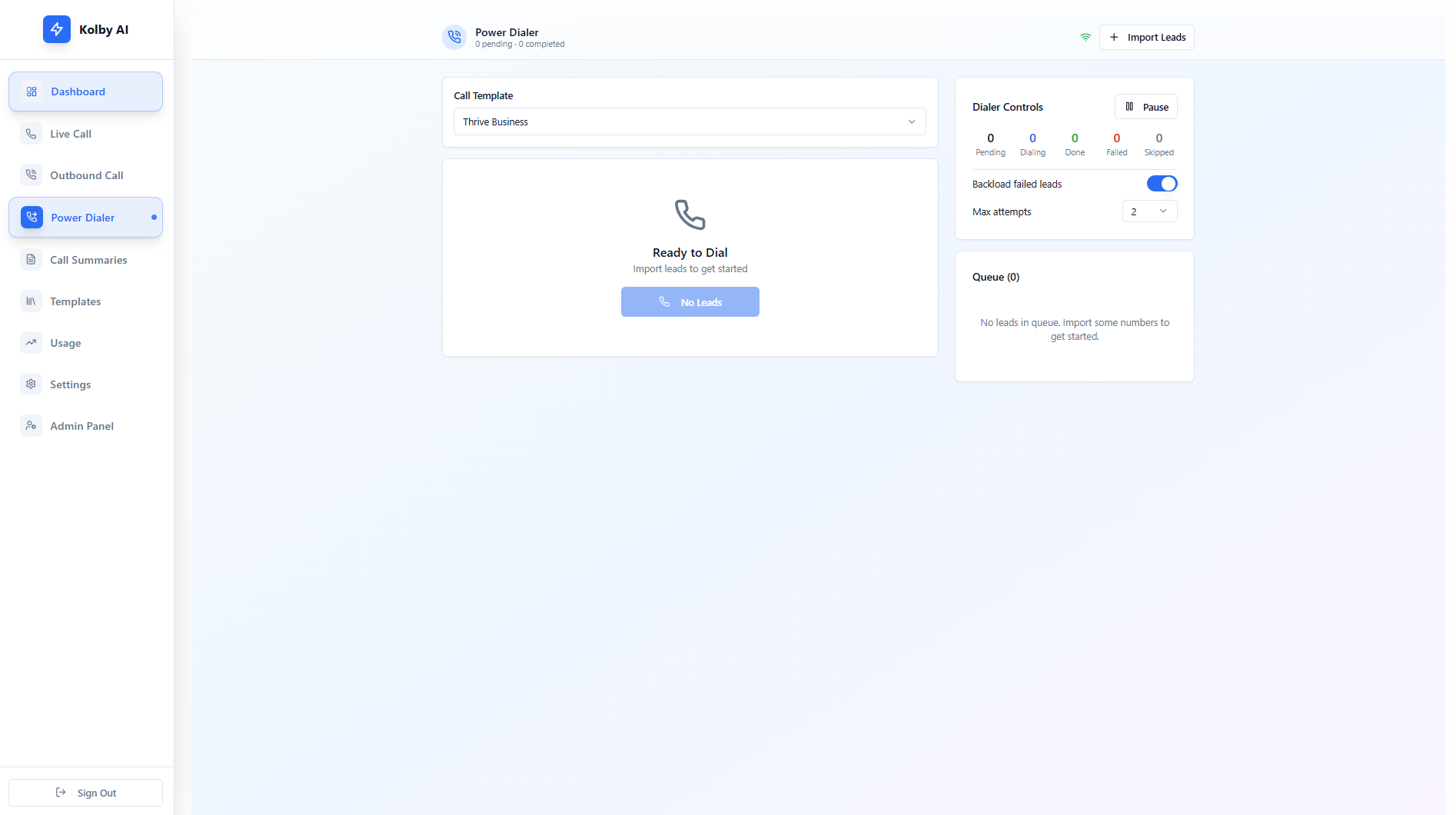Expand the Max attempts selector
The height and width of the screenshot is (815, 1456).
[1149, 211]
